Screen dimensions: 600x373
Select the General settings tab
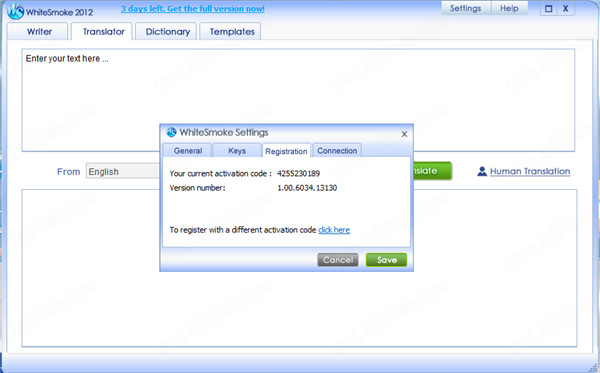(x=188, y=151)
